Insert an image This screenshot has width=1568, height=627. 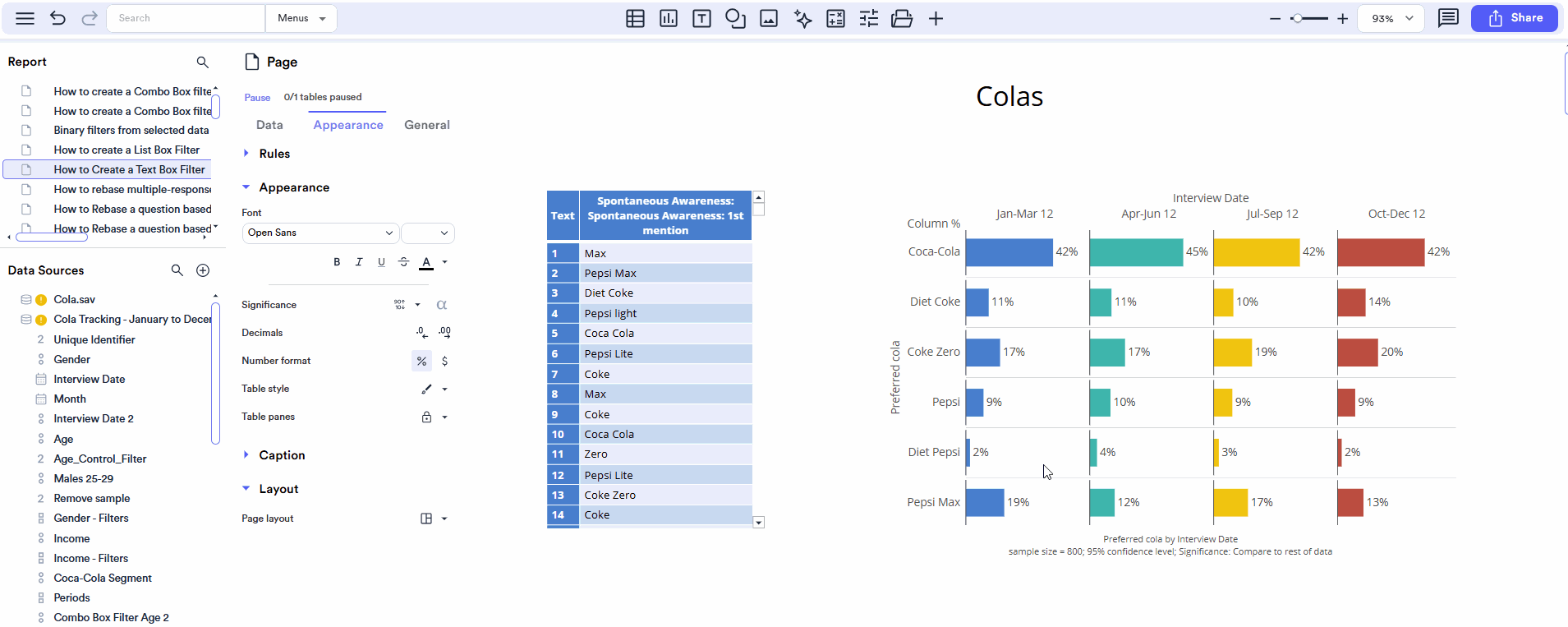tap(769, 18)
